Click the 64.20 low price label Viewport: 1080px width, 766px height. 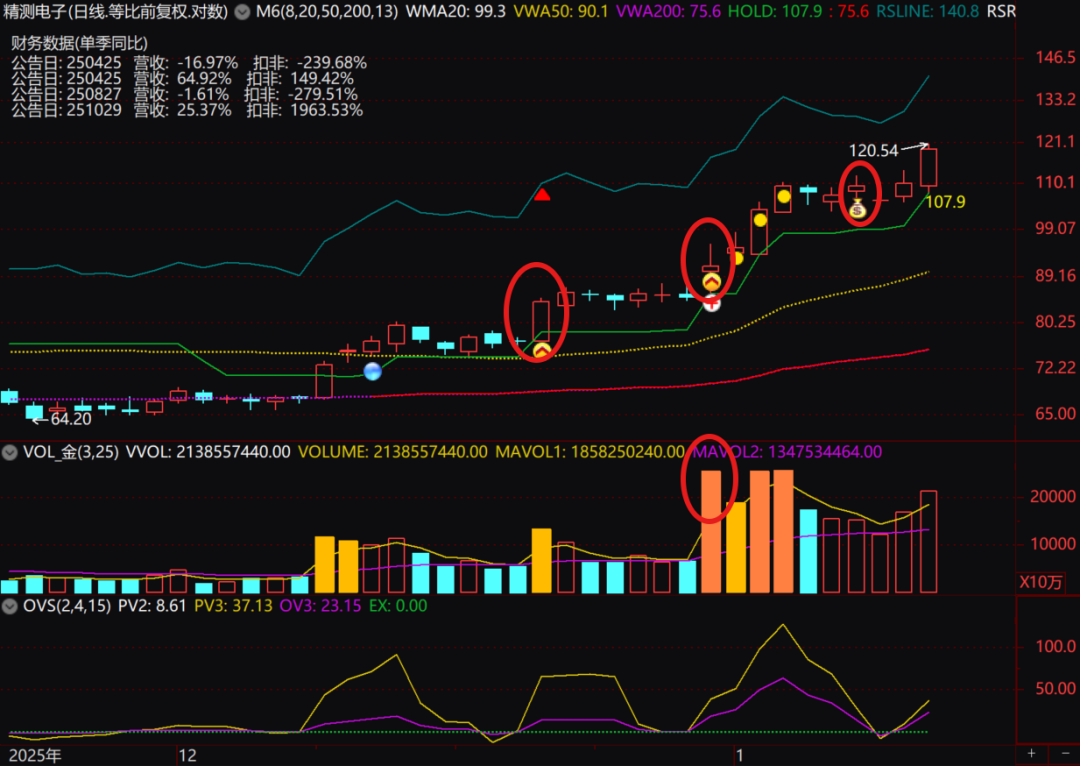pyautogui.click(x=71, y=419)
